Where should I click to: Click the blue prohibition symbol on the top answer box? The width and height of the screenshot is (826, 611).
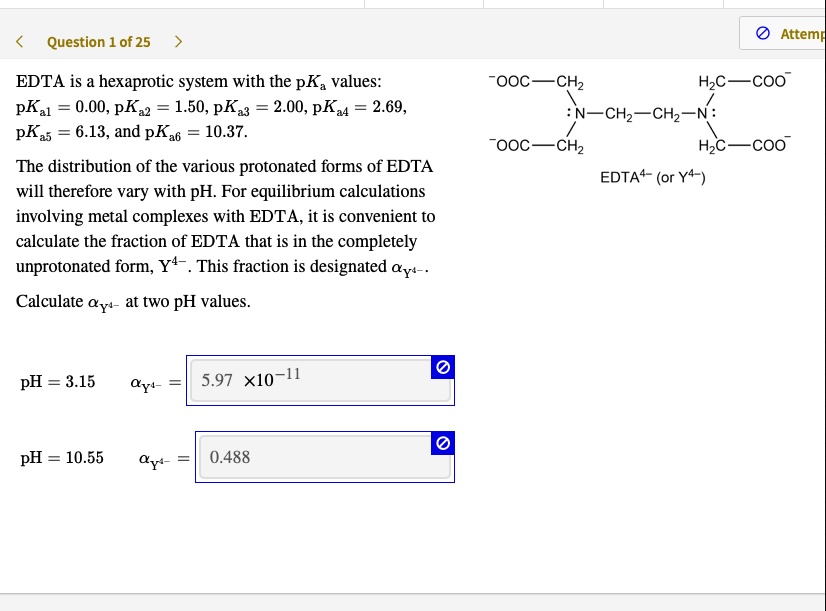pyautogui.click(x=443, y=366)
